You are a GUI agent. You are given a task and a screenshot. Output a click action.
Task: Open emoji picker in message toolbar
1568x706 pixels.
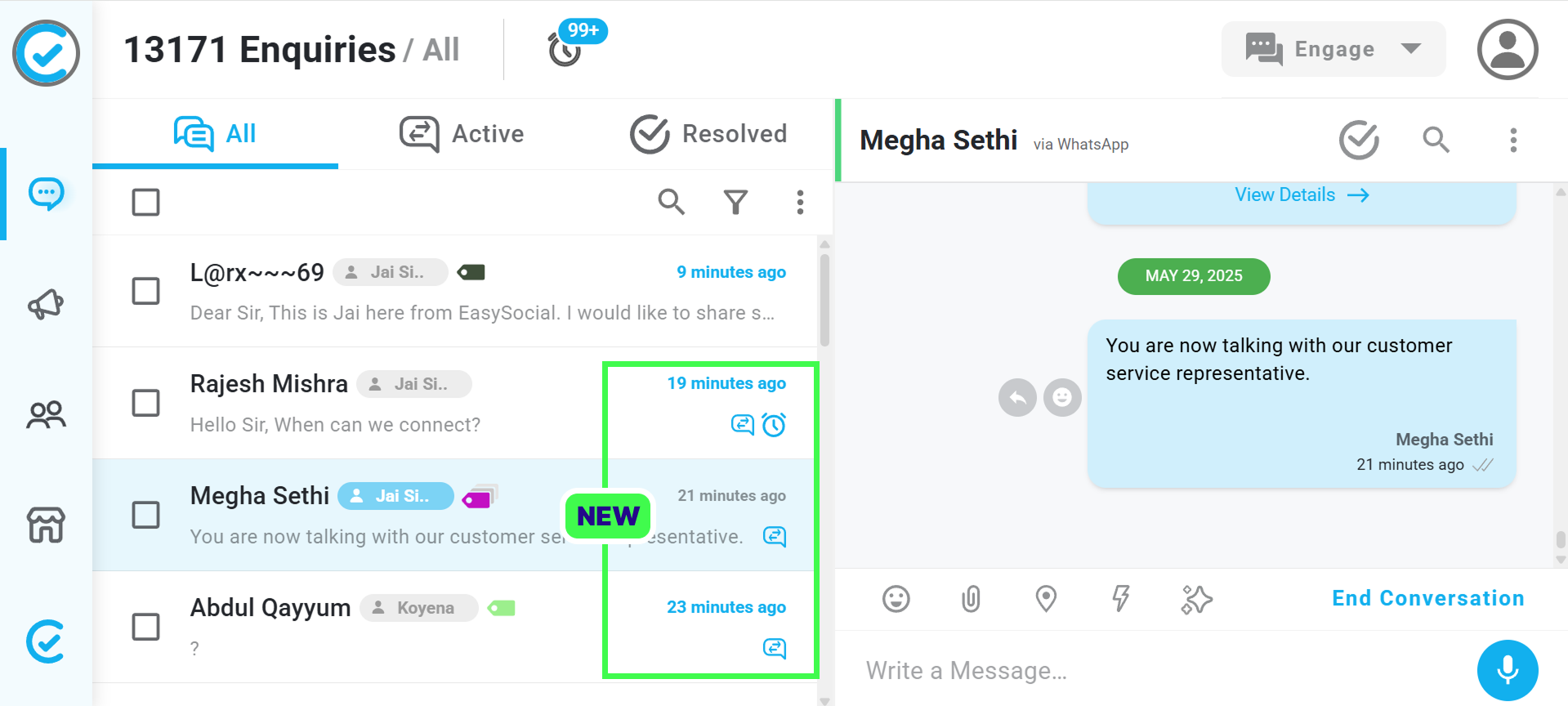pos(896,599)
